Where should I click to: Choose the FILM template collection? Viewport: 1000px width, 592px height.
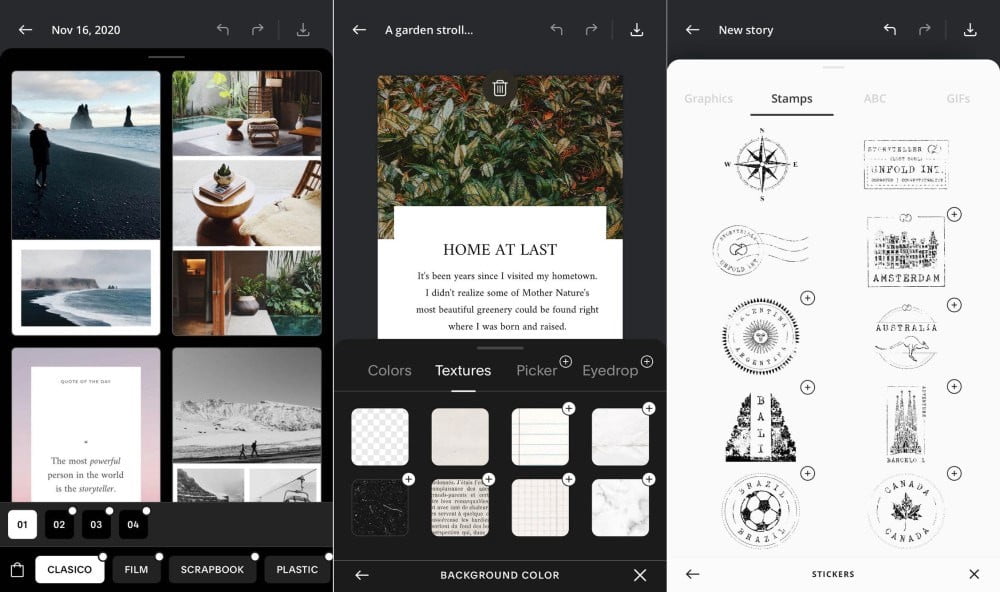[136, 569]
